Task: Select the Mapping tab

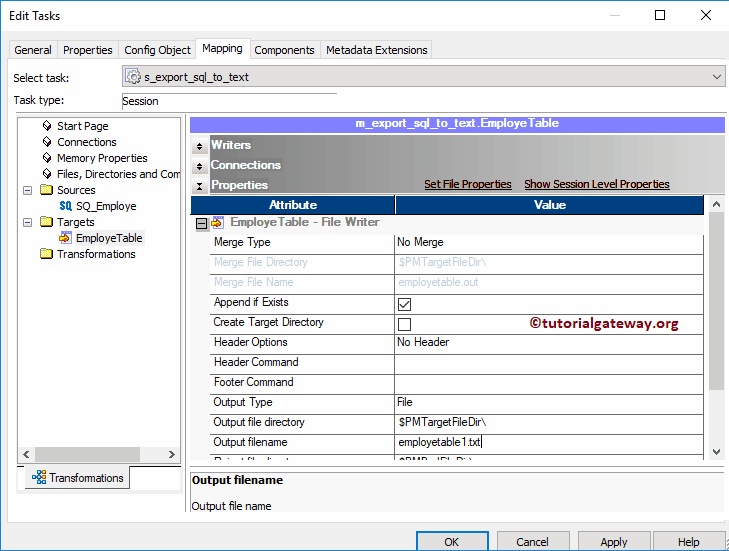Action: (x=222, y=48)
